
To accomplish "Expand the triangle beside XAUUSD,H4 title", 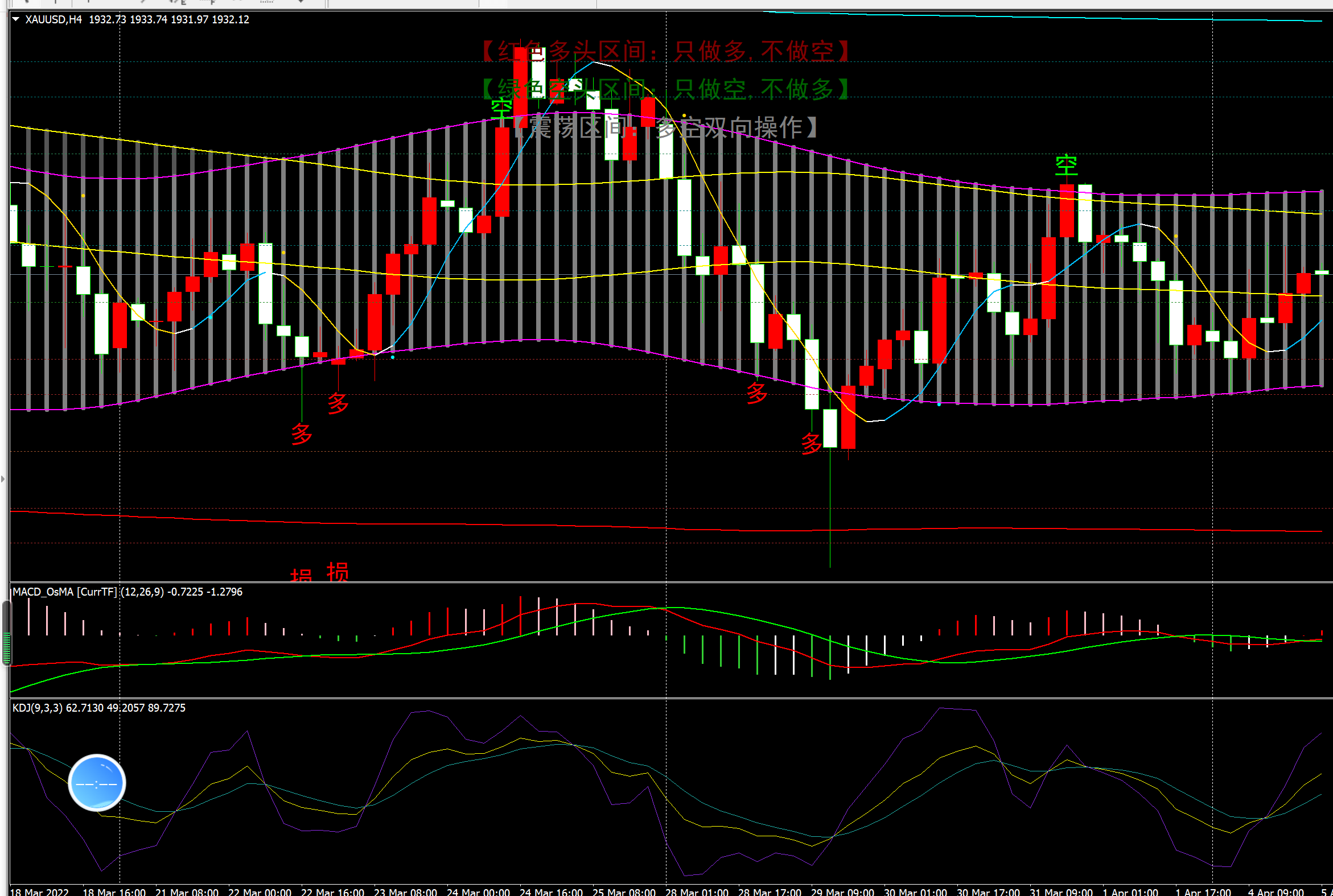I will tap(16, 19).
